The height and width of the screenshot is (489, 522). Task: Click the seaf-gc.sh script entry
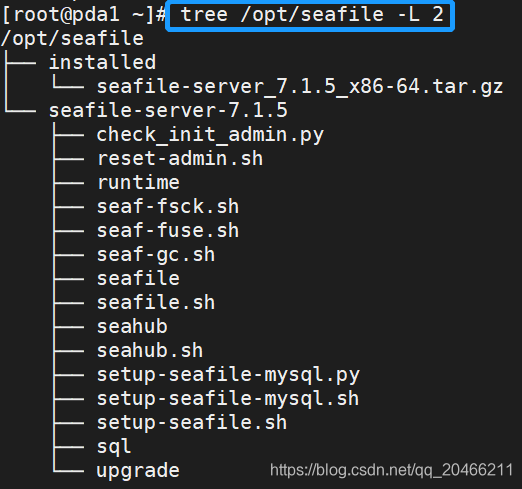coord(156,255)
